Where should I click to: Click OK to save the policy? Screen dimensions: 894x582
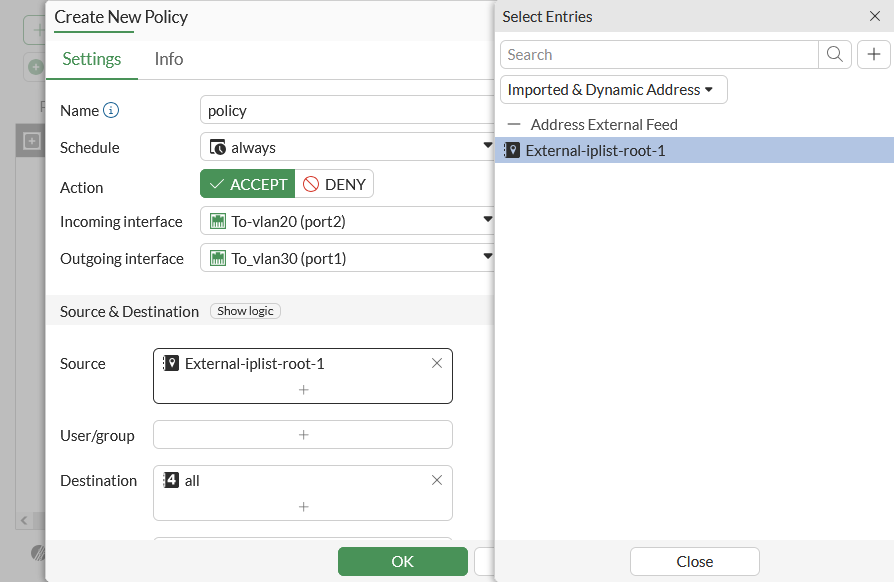(x=402, y=561)
